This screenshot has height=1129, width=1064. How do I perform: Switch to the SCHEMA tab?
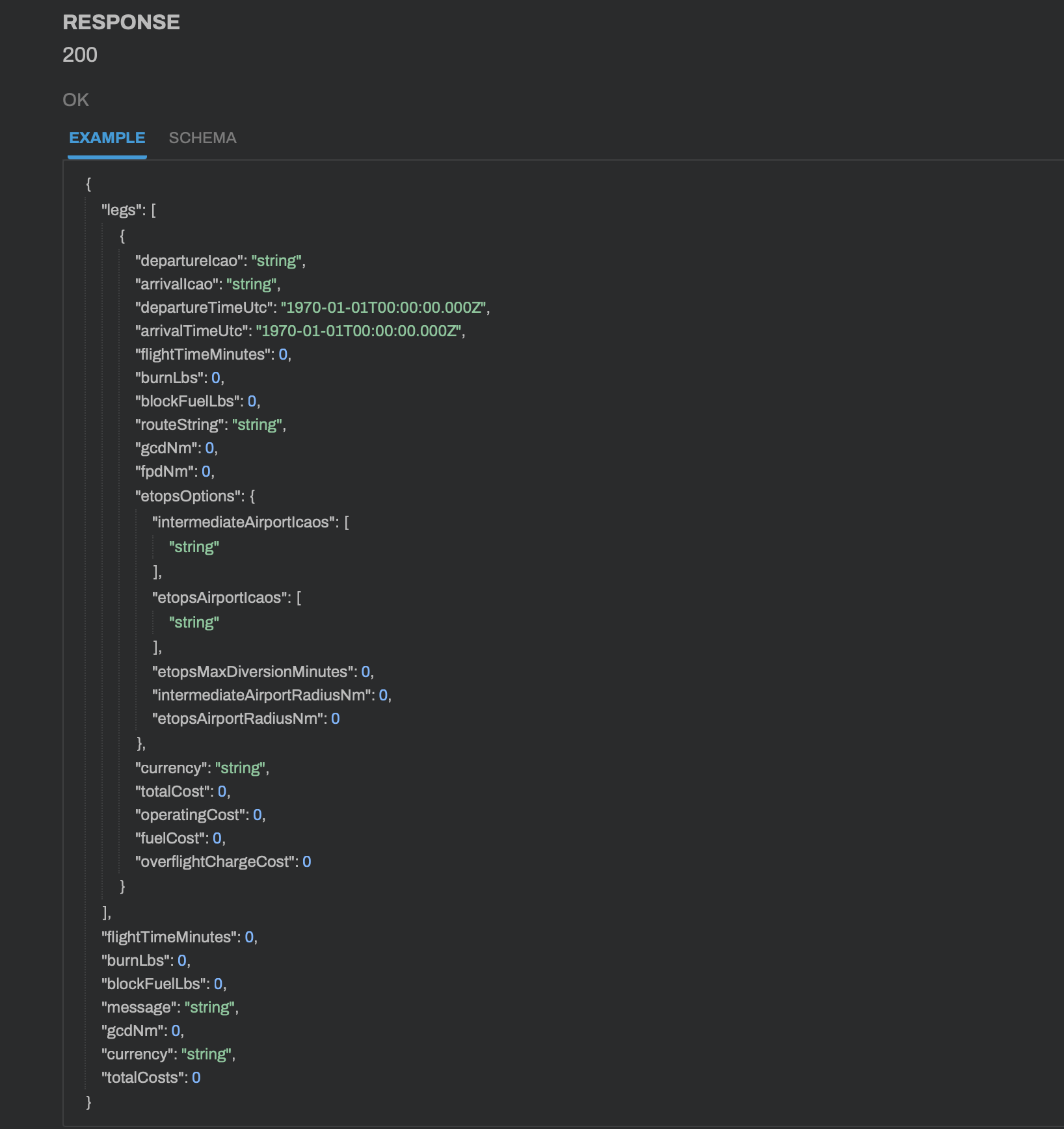click(x=202, y=138)
